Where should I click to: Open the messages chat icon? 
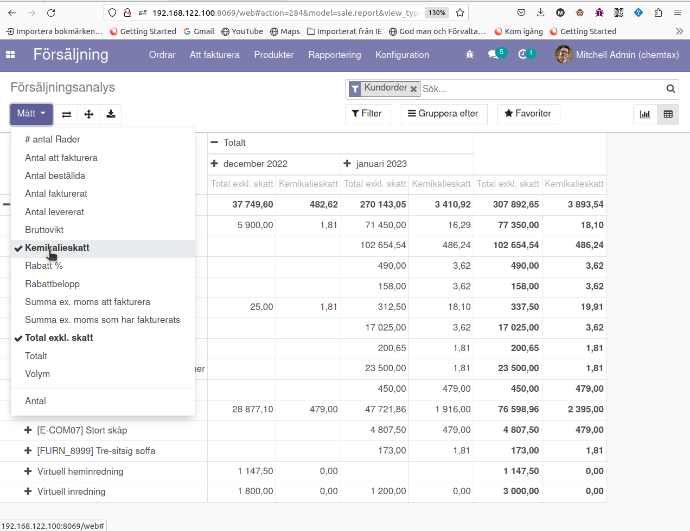click(x=494, y=55)
